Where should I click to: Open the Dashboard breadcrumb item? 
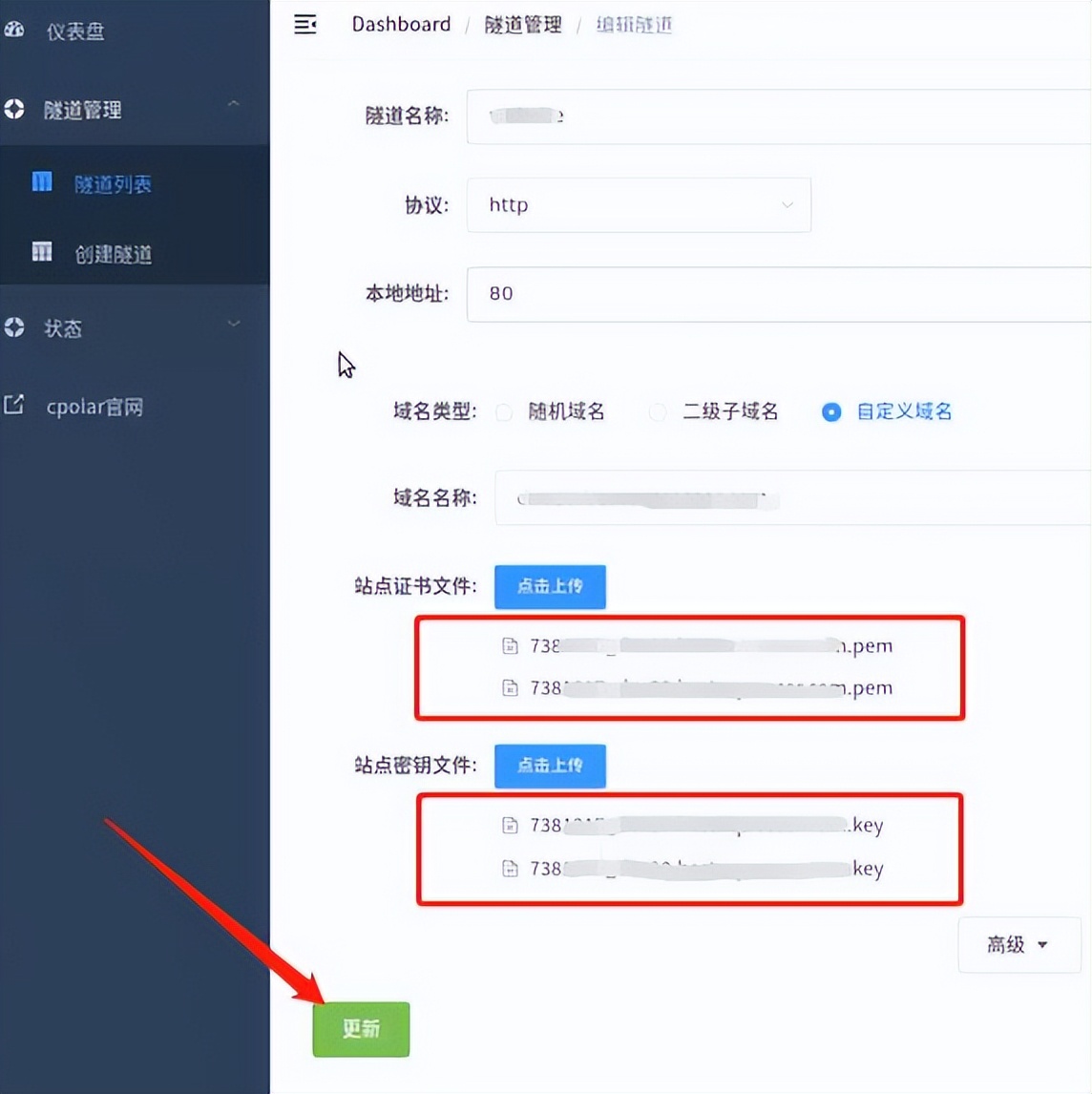tap(401, 24)
